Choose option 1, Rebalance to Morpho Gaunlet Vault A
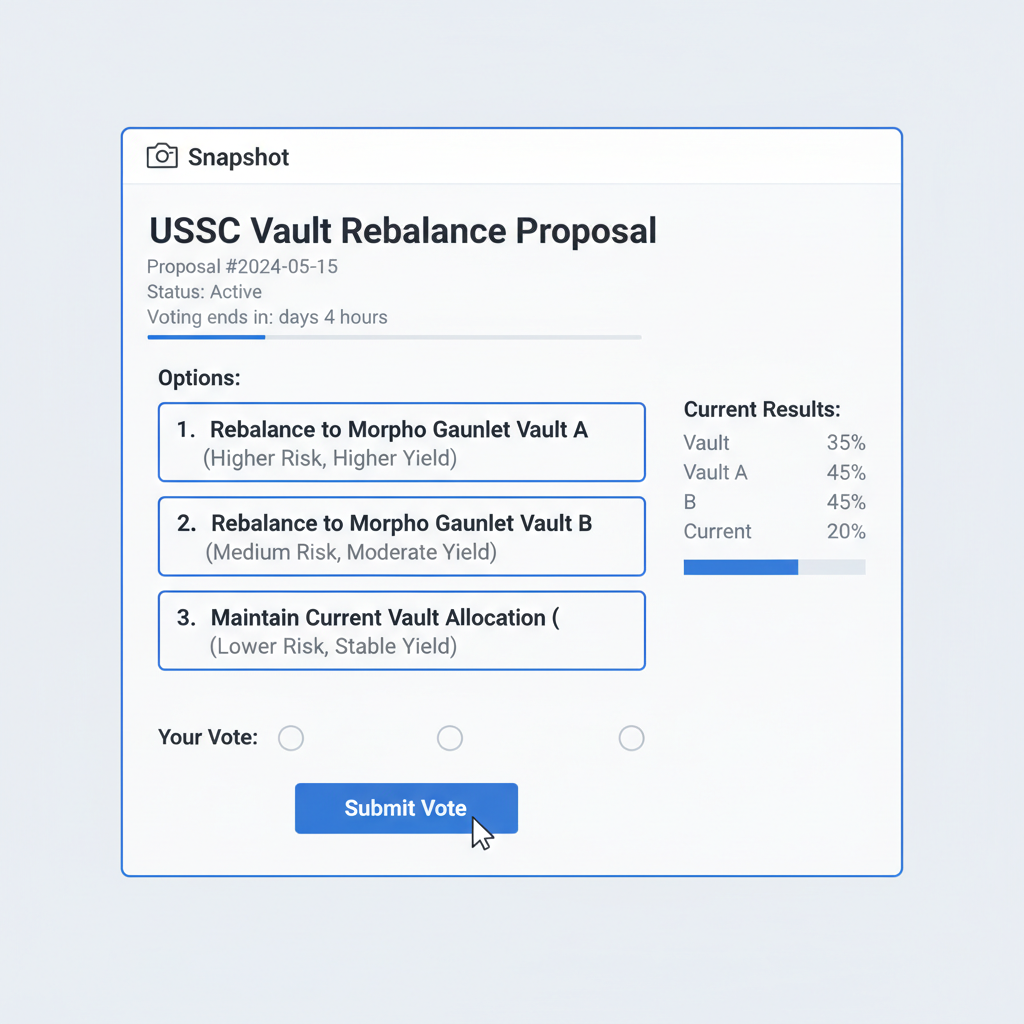The image size is (1024, 1024). pyautogui.click(x=401, y=442)
